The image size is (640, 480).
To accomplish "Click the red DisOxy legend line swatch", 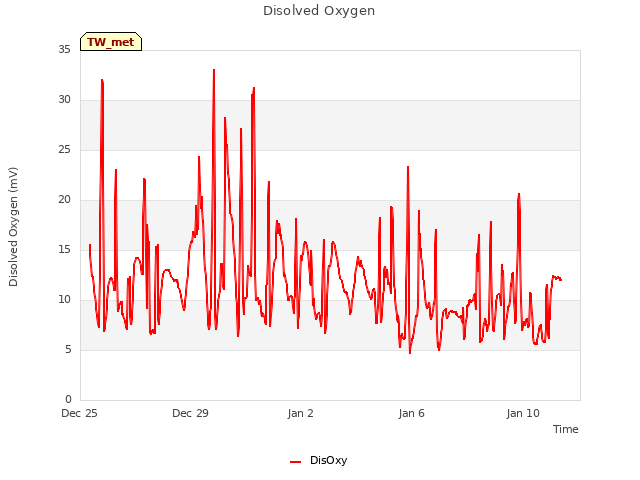I will pos(296,462).
